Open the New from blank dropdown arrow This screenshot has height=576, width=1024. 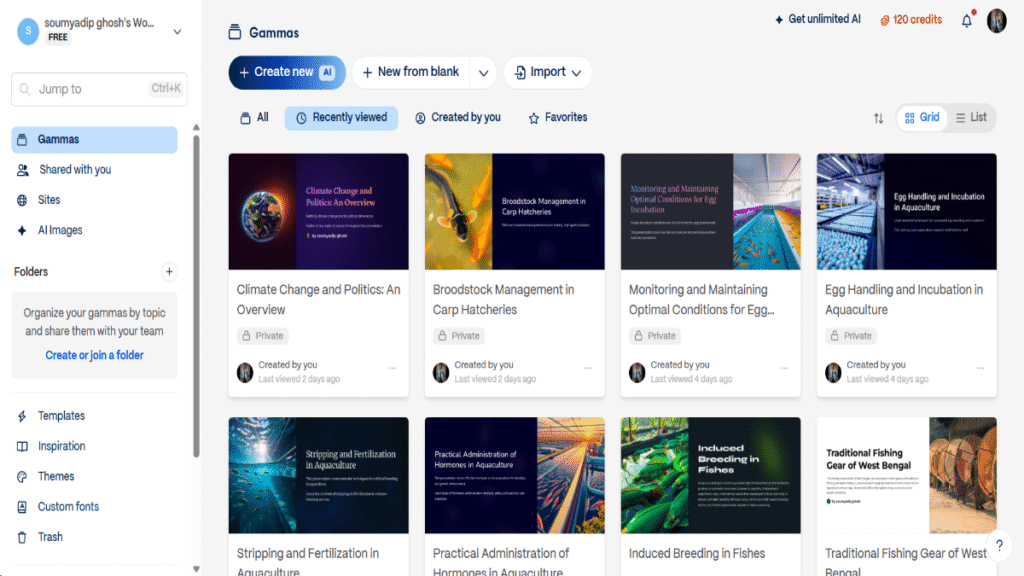tap(483, 72)
